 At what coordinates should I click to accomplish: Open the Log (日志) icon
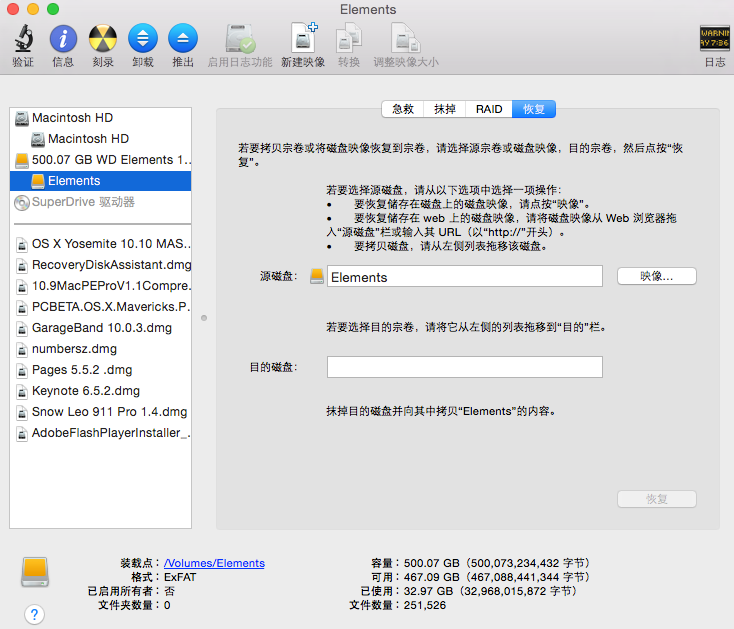[x=714, y=40]
